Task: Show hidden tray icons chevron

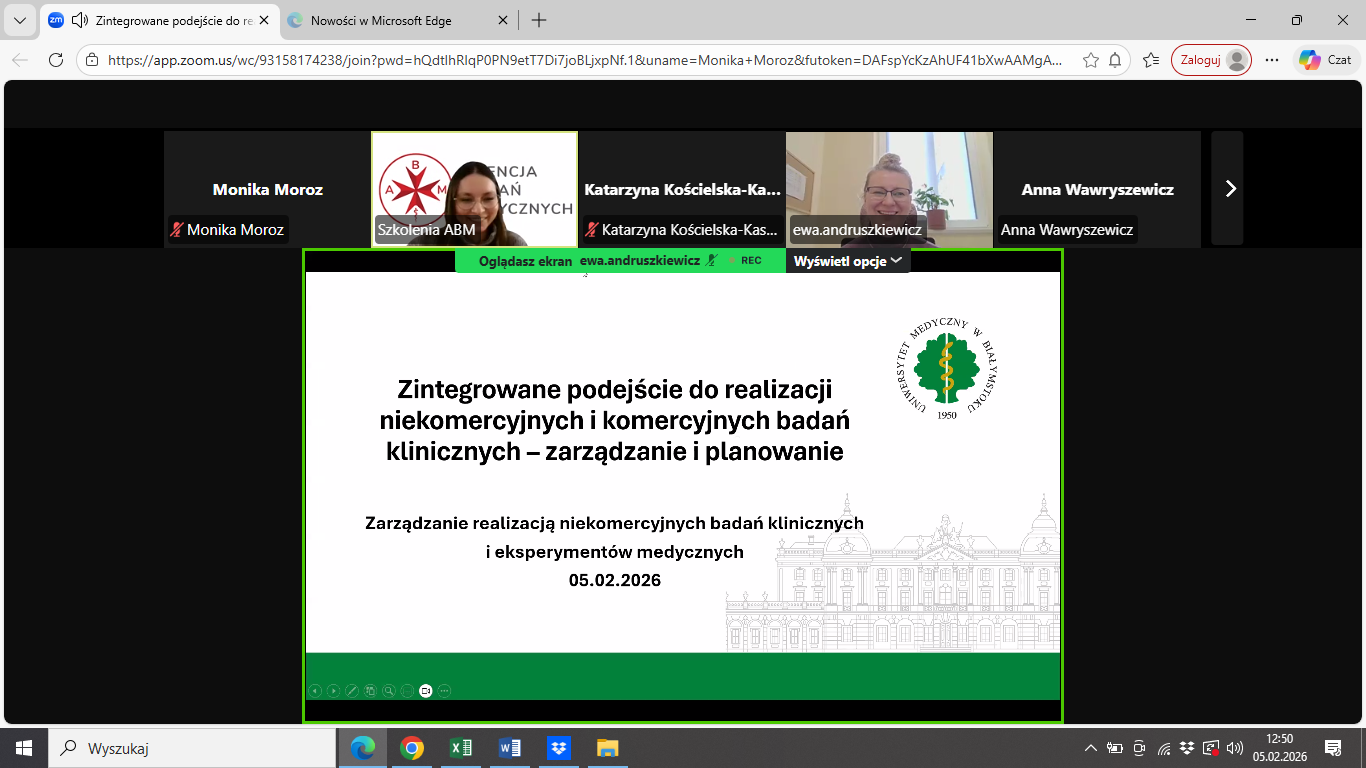Action: click(1091, 748)
